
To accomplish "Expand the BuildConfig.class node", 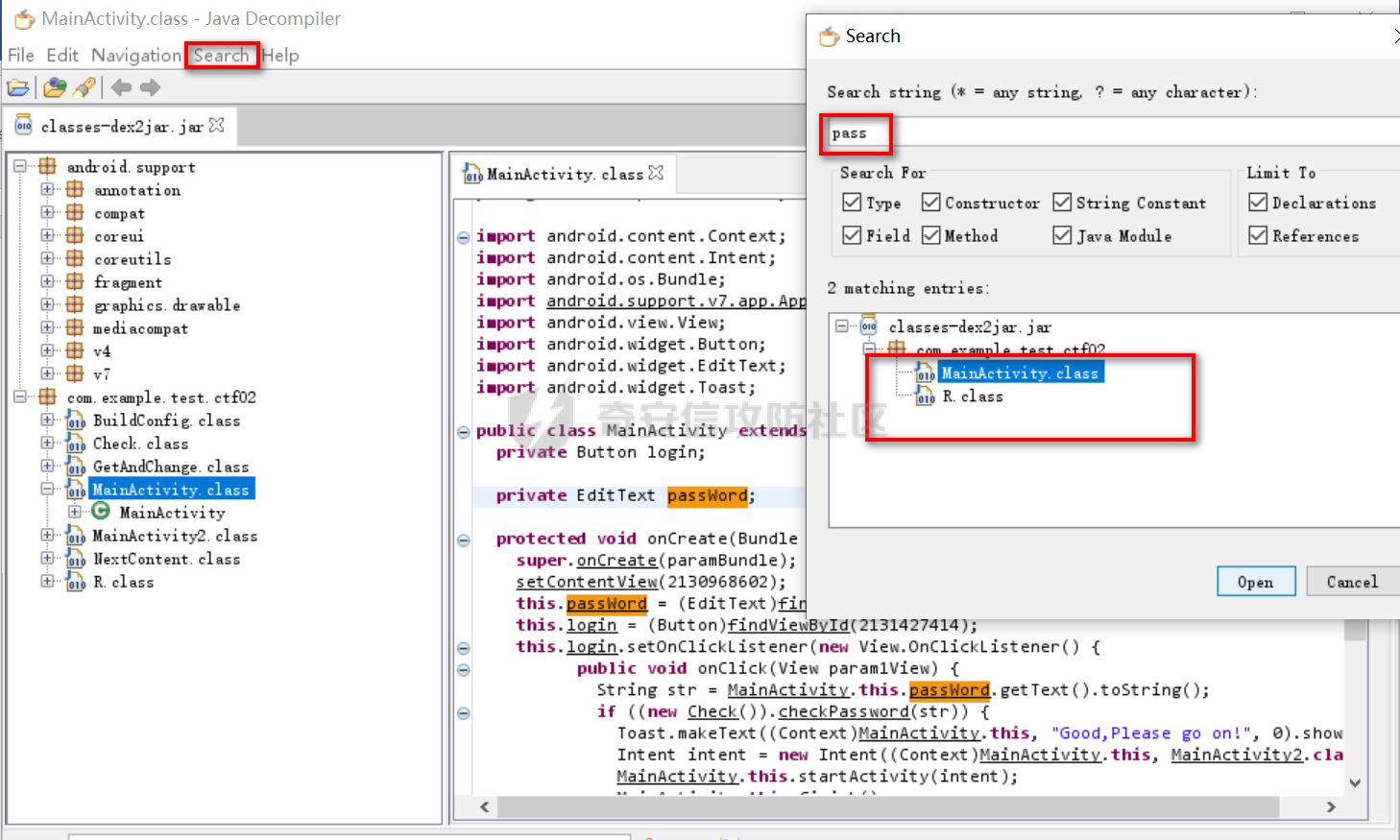I will [47, 420].
